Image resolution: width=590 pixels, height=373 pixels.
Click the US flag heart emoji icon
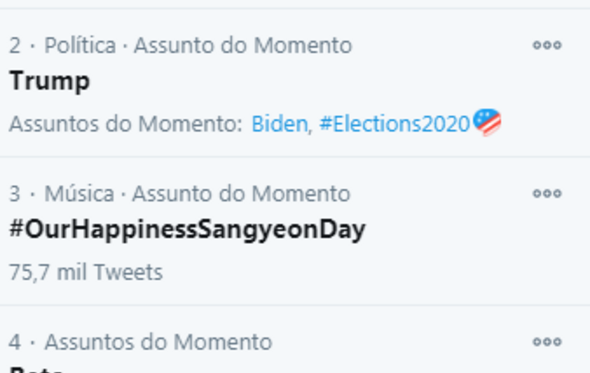pyautogui.click(x=487, y=122)
